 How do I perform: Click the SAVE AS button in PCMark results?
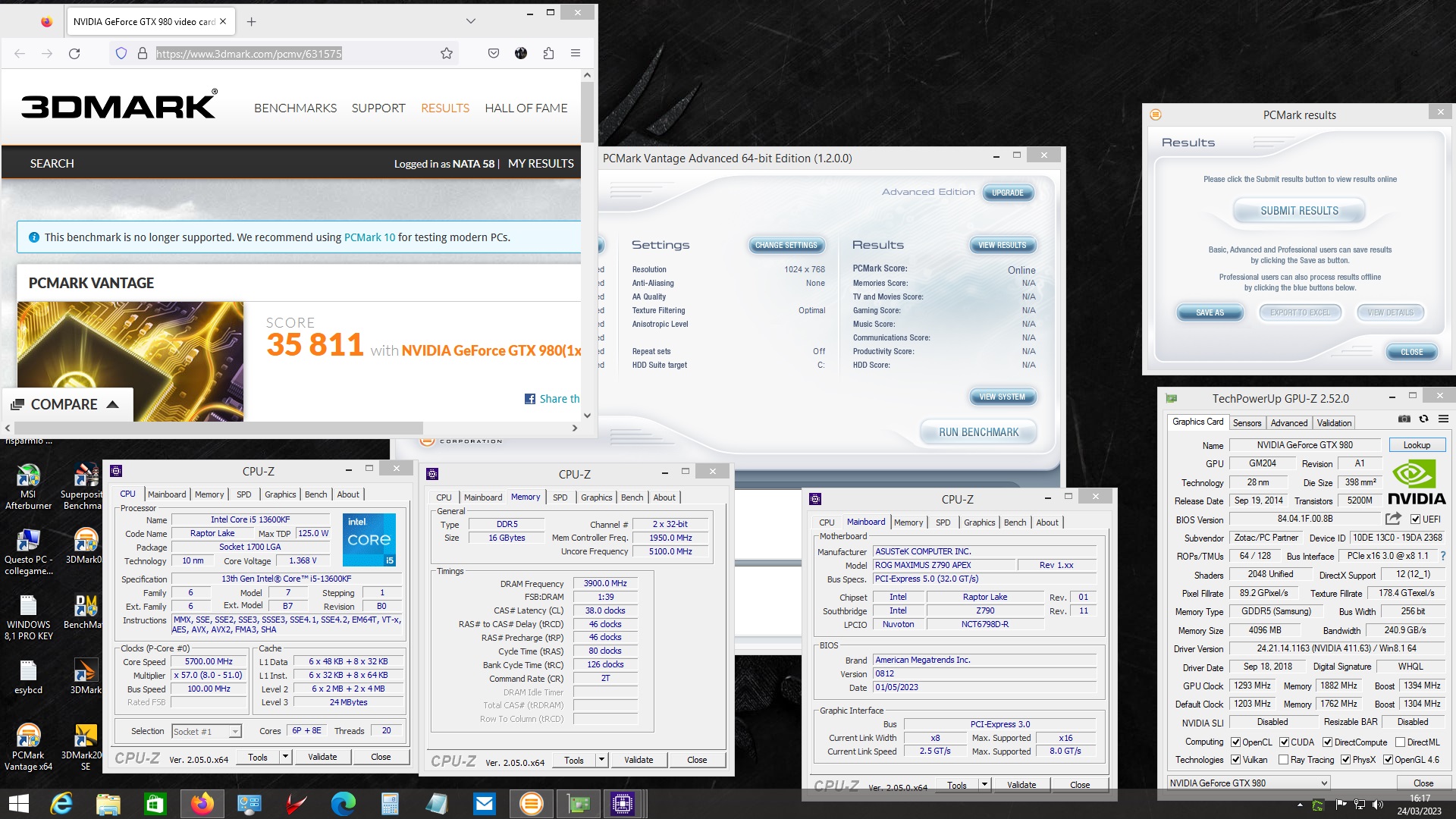1210,312
